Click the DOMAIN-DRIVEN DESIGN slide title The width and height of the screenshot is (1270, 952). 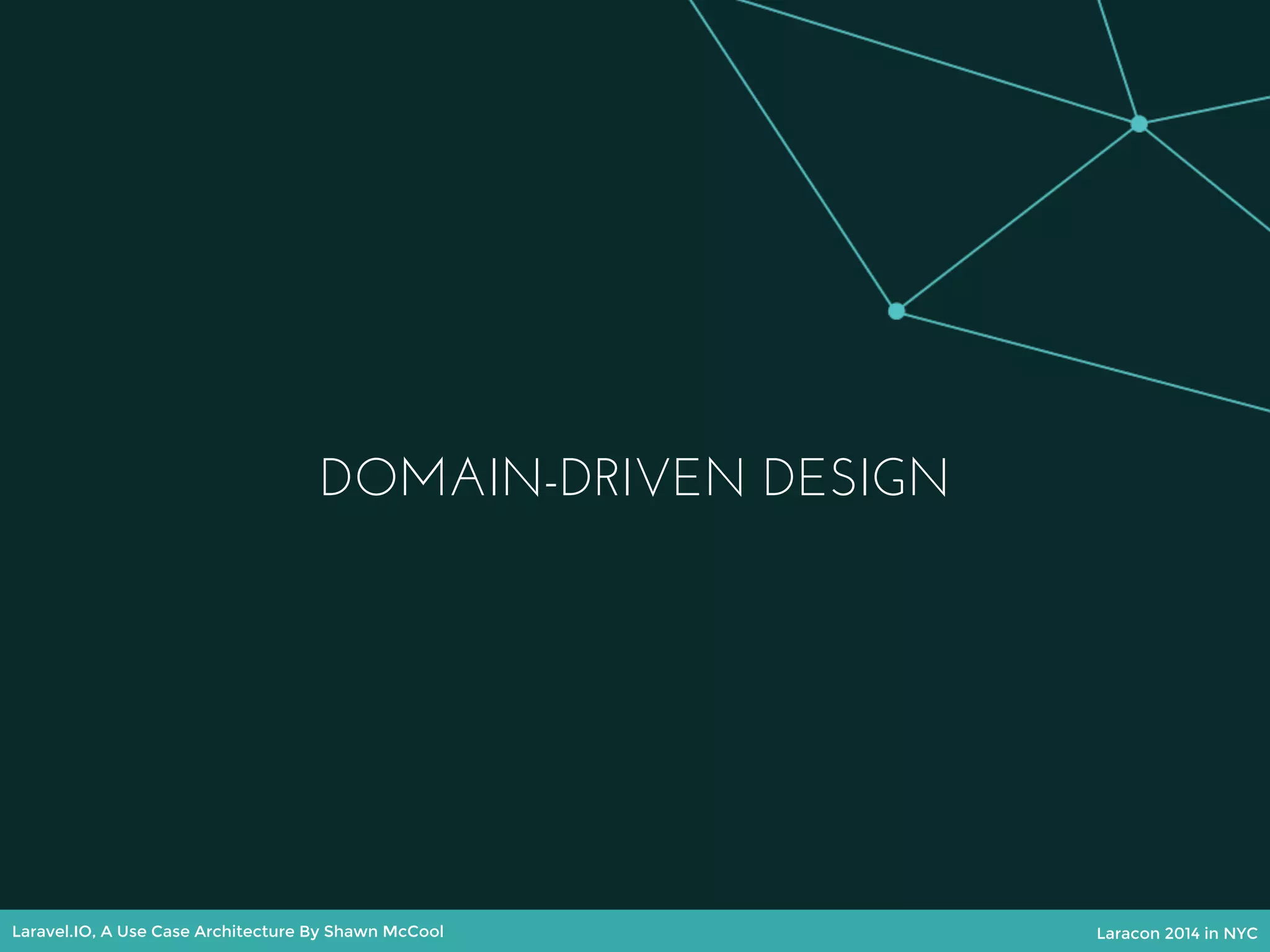click(634, 477)
